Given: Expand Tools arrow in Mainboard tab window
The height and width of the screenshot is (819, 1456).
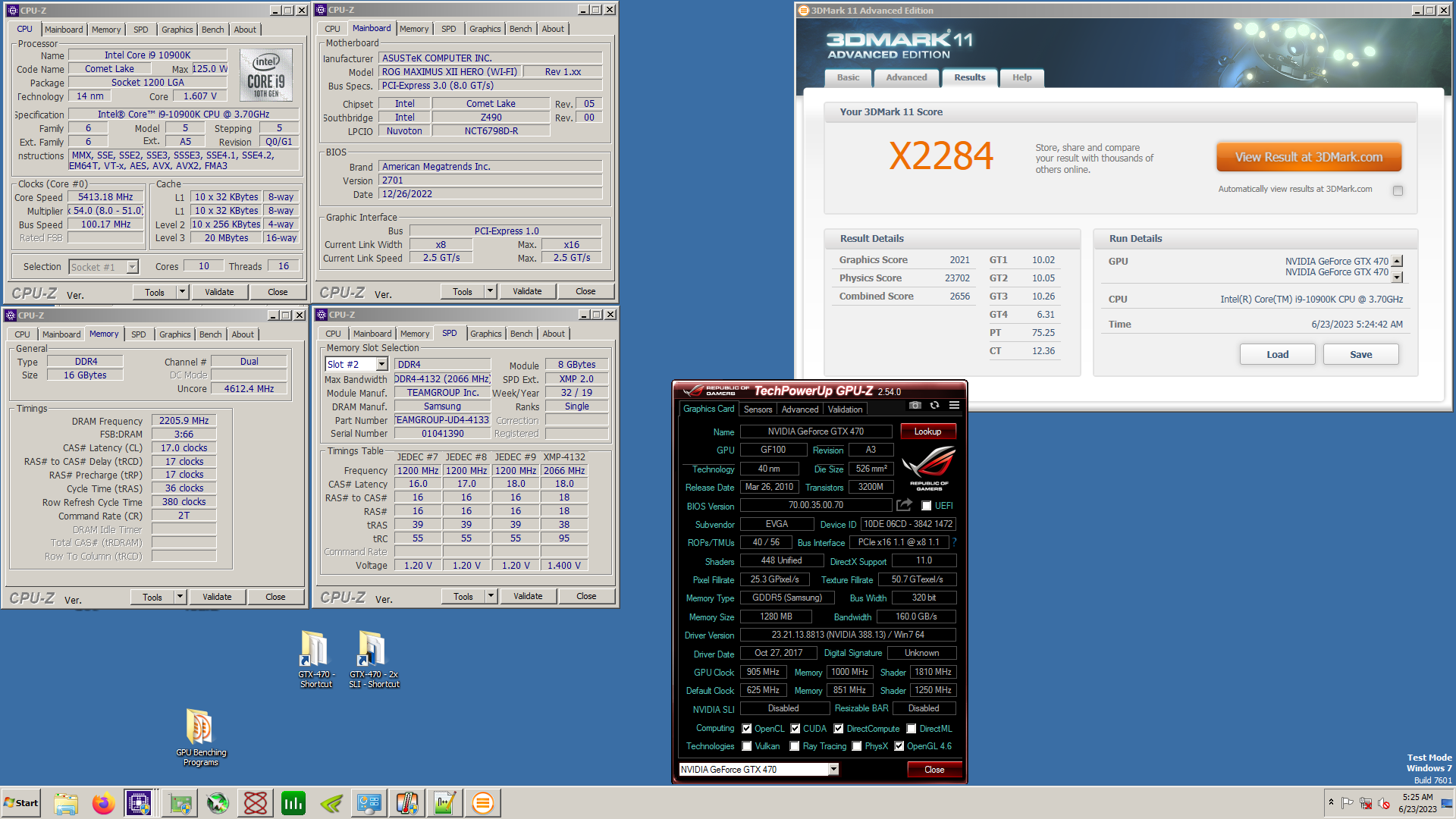Looking at the screenshot, I should tap(490, 291).
